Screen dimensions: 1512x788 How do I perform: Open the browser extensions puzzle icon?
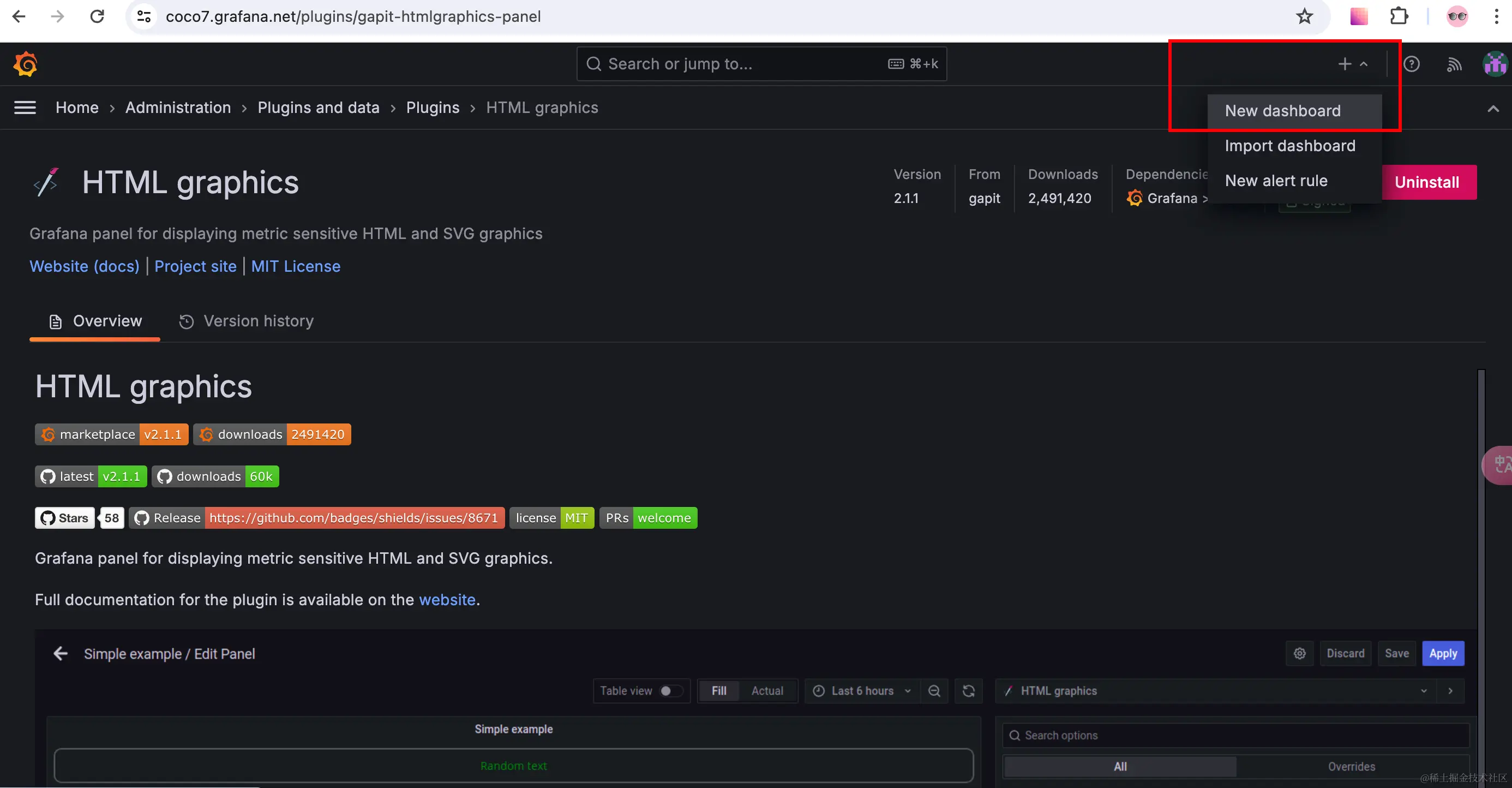[x=1399, y=16]
